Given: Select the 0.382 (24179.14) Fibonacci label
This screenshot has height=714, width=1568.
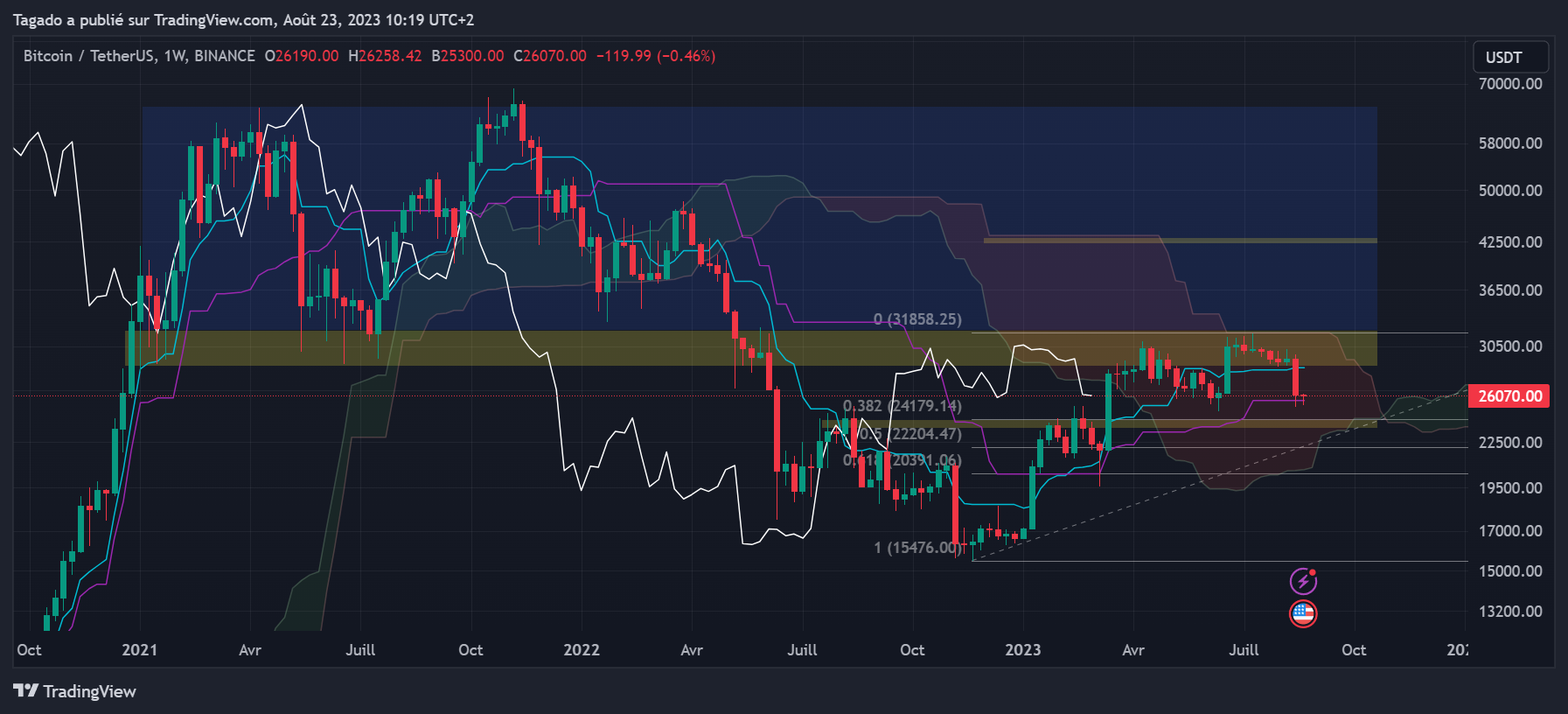Looking at the screenshot, I should 902,406.
